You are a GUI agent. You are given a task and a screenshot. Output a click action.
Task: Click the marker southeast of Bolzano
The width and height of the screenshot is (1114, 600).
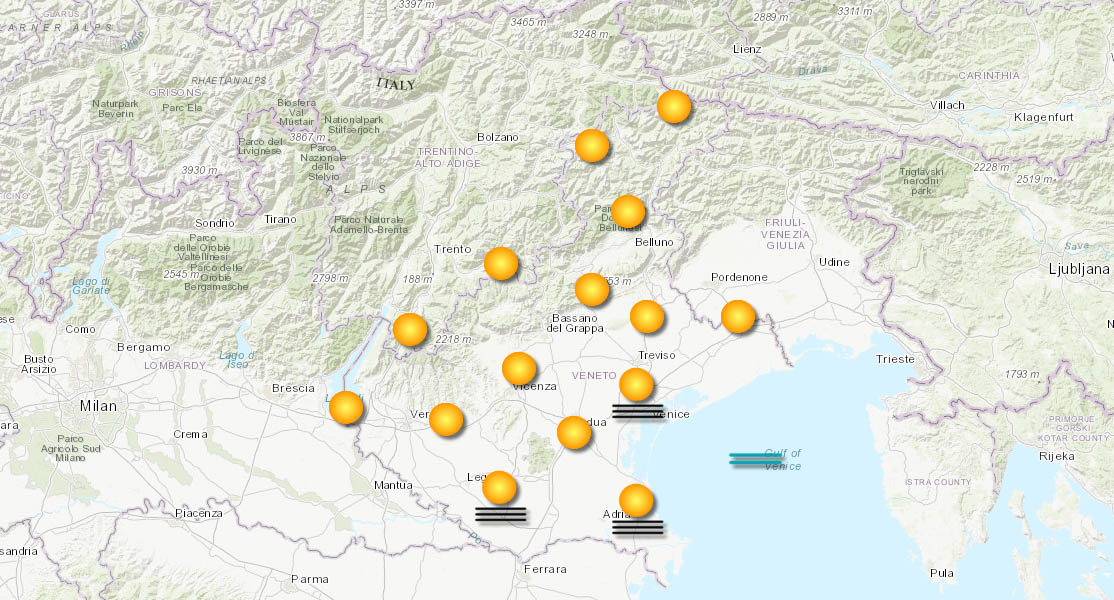click(593, 144)
